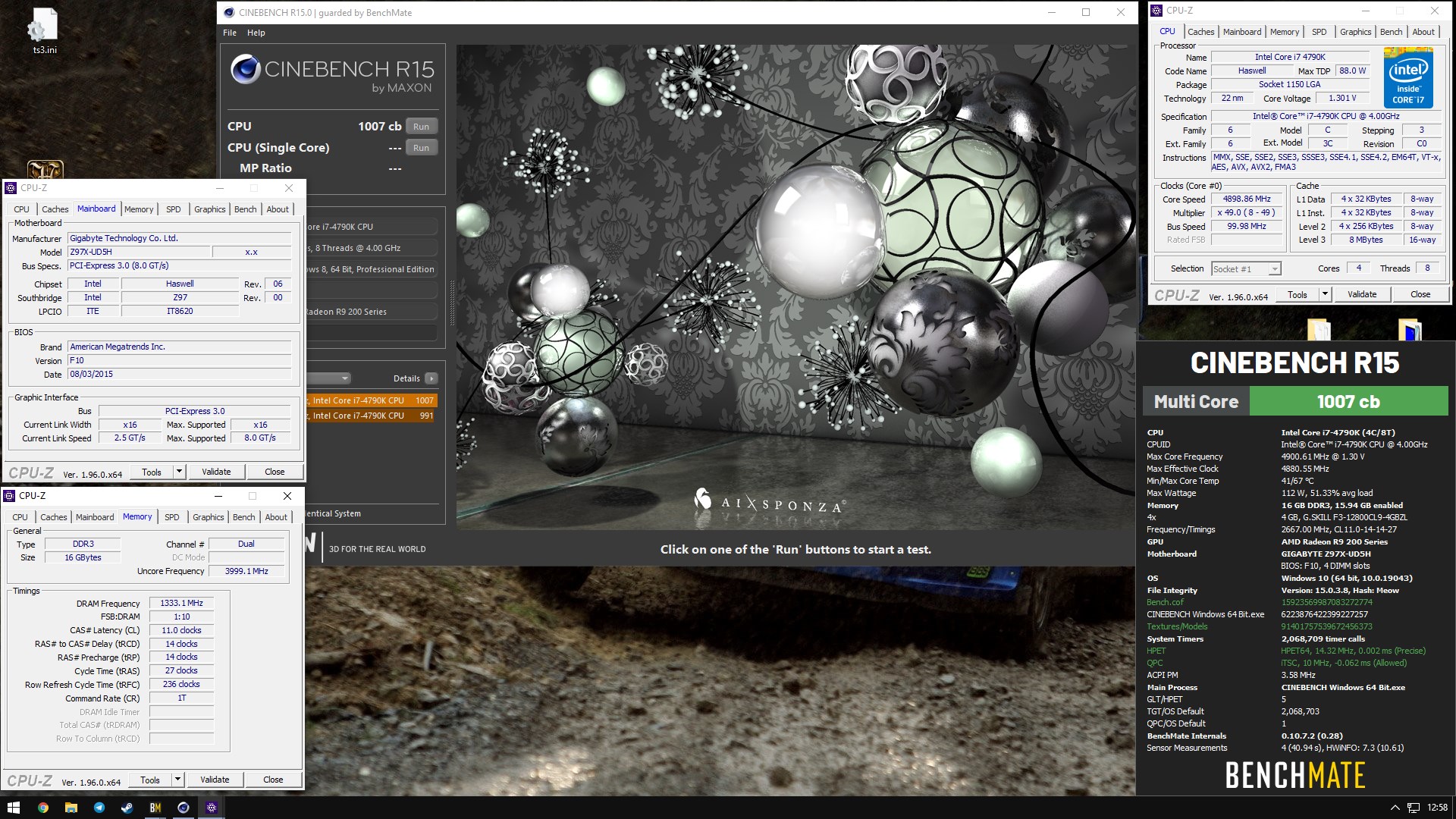Open the Windows Start menu
1456x819 pixels.
pos(13,808)
